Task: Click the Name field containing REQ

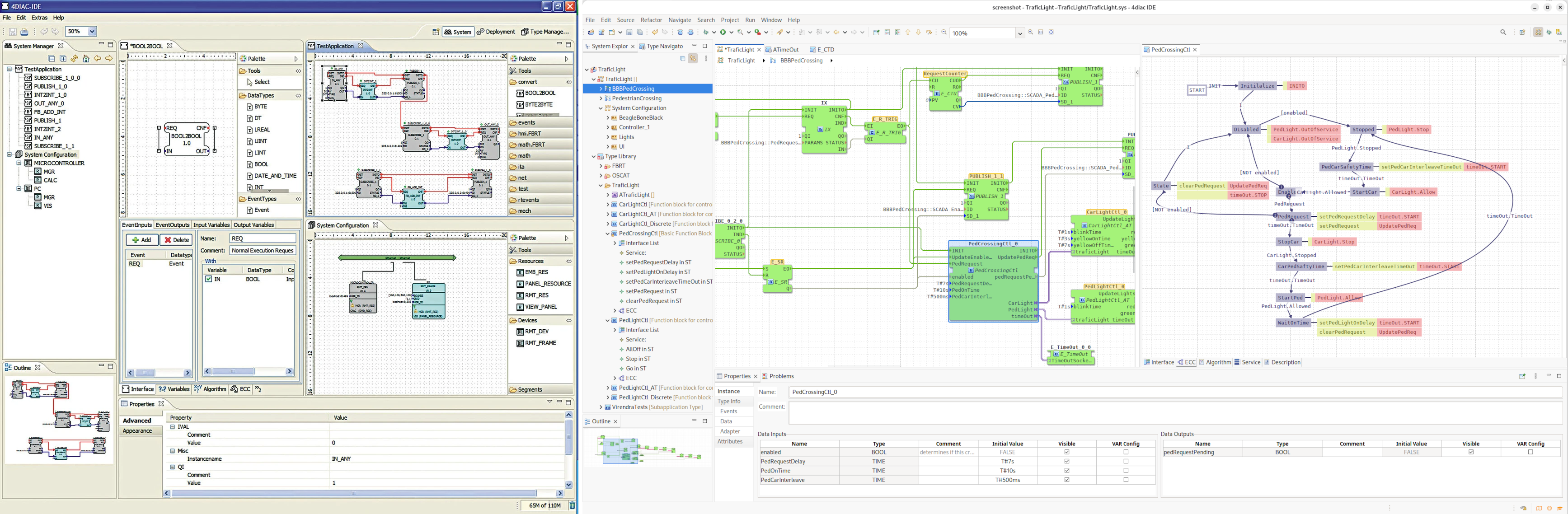Action: (x=263, y=238)
